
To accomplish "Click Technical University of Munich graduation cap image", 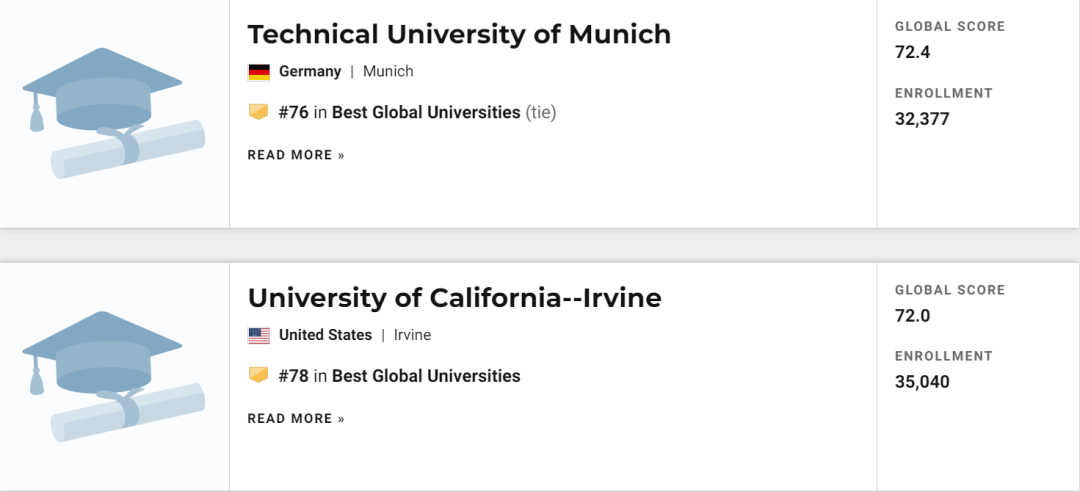I will pos(113,113).
